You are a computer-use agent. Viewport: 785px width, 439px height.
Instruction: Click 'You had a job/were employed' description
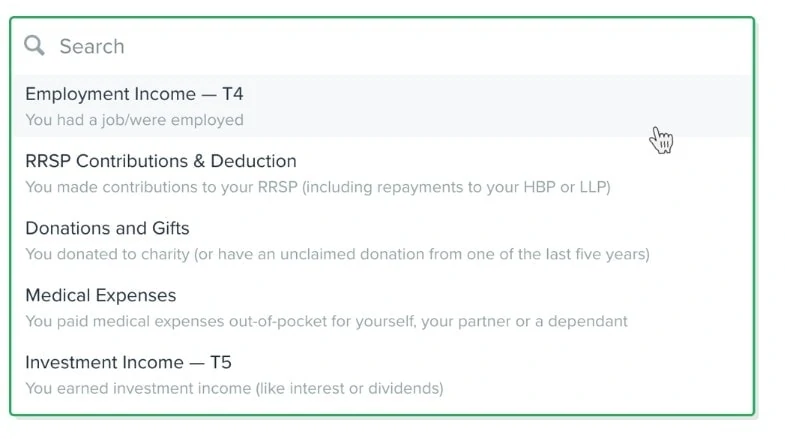134,120
